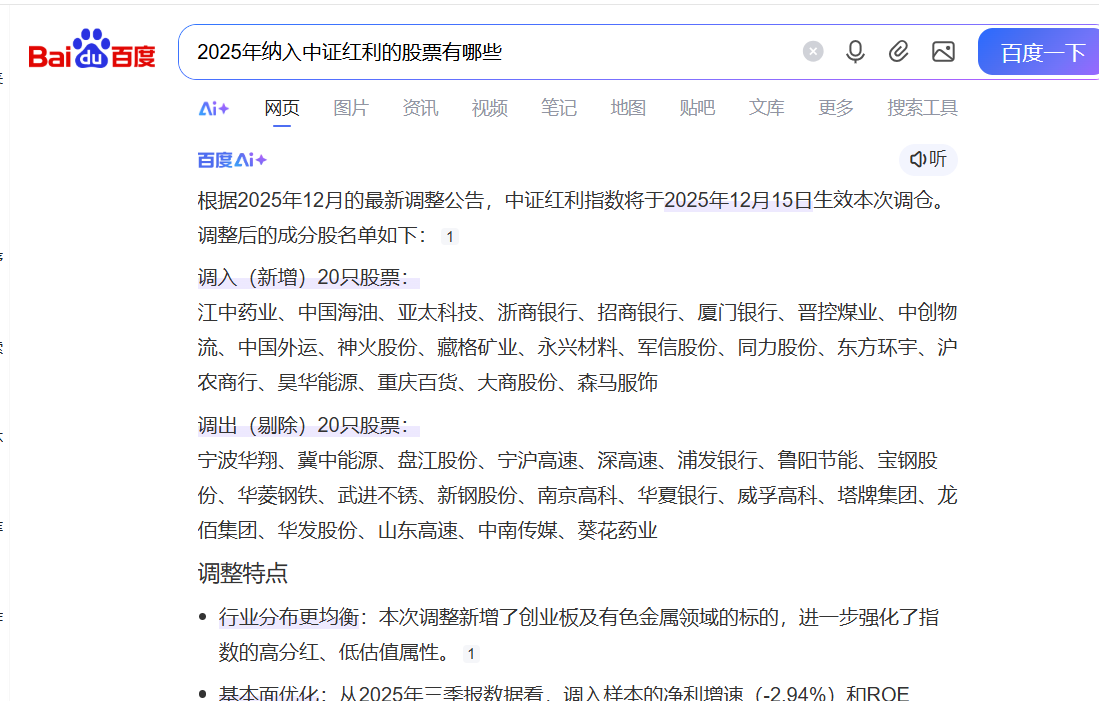The image size is (1099, 701).
Task: Click the 百度AI+ label
Action: tap(232, 160)
